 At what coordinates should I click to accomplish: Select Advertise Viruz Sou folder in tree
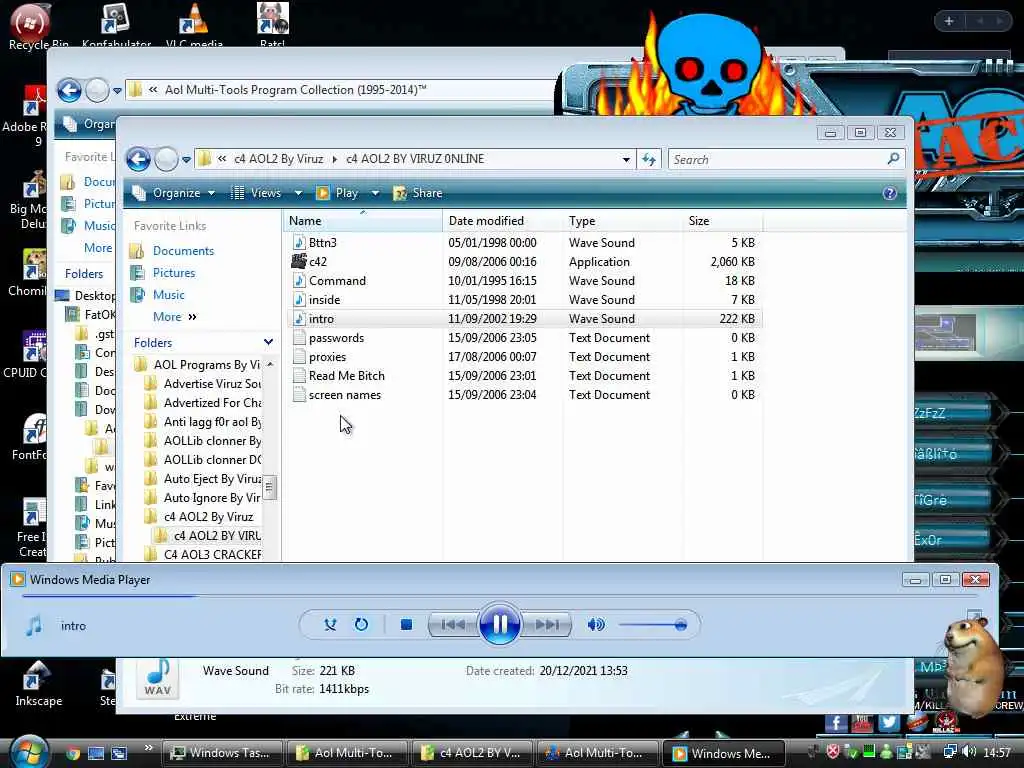coord(212,383)
